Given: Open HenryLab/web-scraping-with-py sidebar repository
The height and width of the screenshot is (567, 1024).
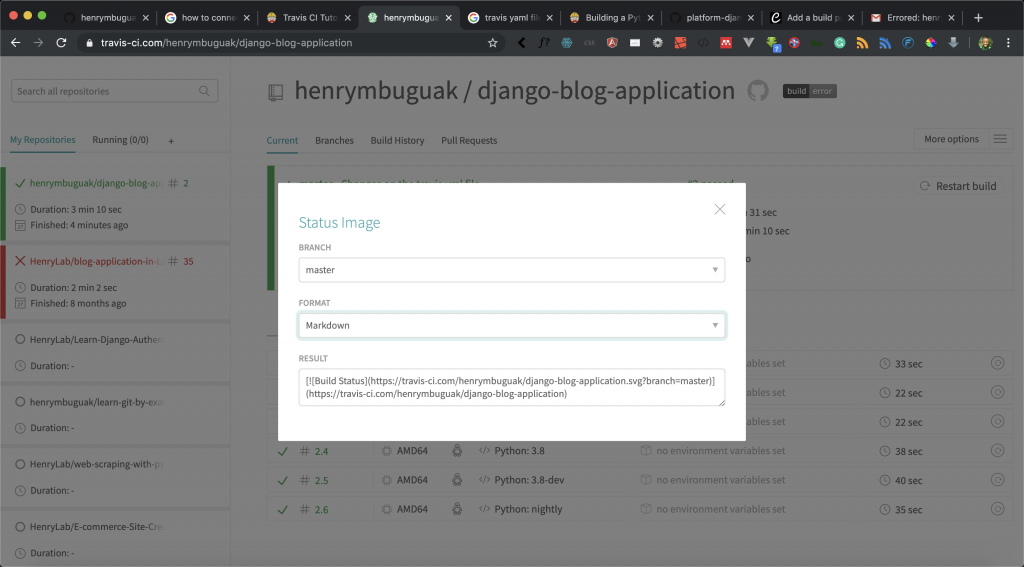Looking at the screenshot, I should [x=96, y=464].
